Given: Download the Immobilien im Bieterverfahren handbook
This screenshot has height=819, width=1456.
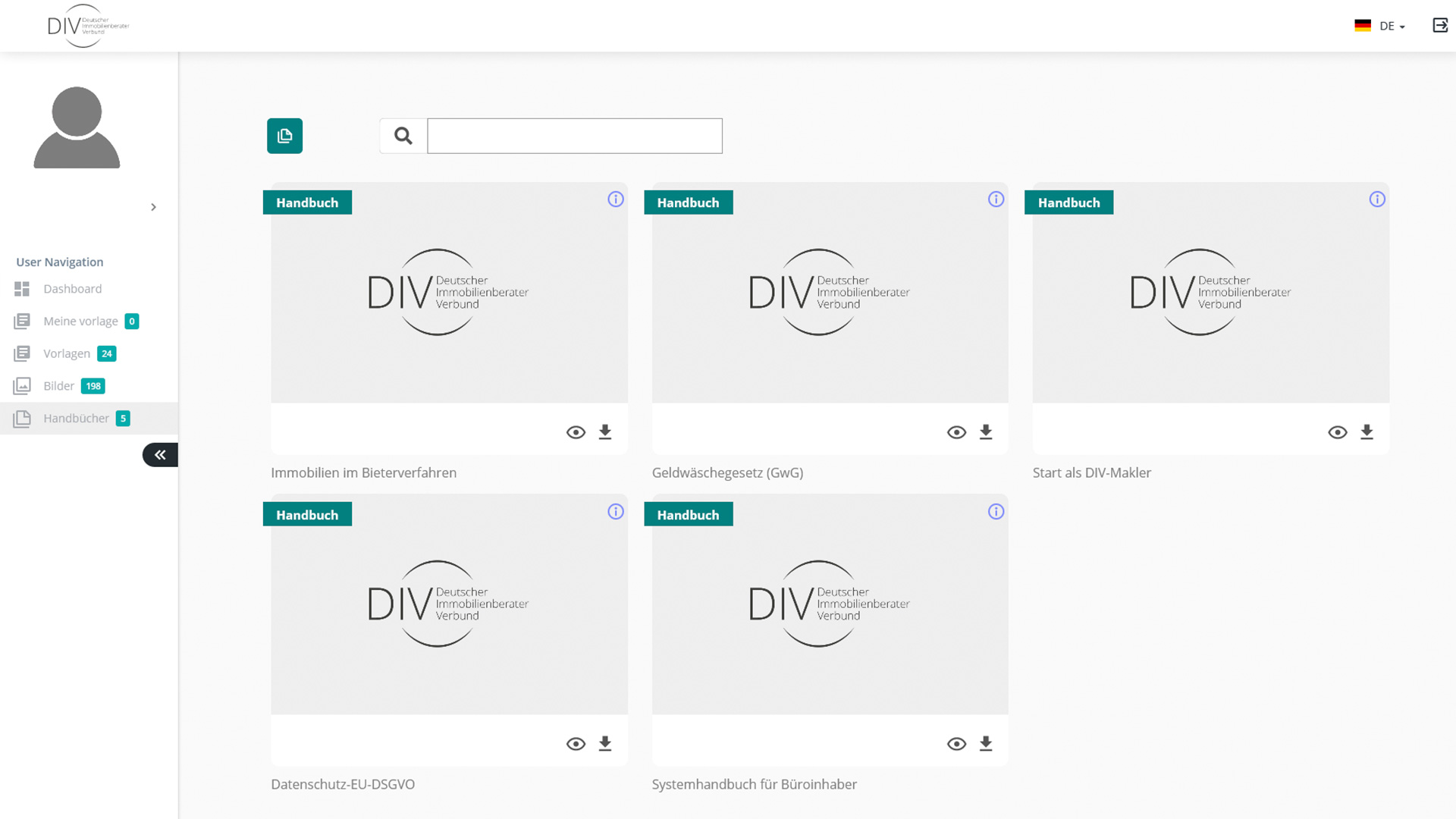Looking at the screenshot, I should [x=604, y=432].
